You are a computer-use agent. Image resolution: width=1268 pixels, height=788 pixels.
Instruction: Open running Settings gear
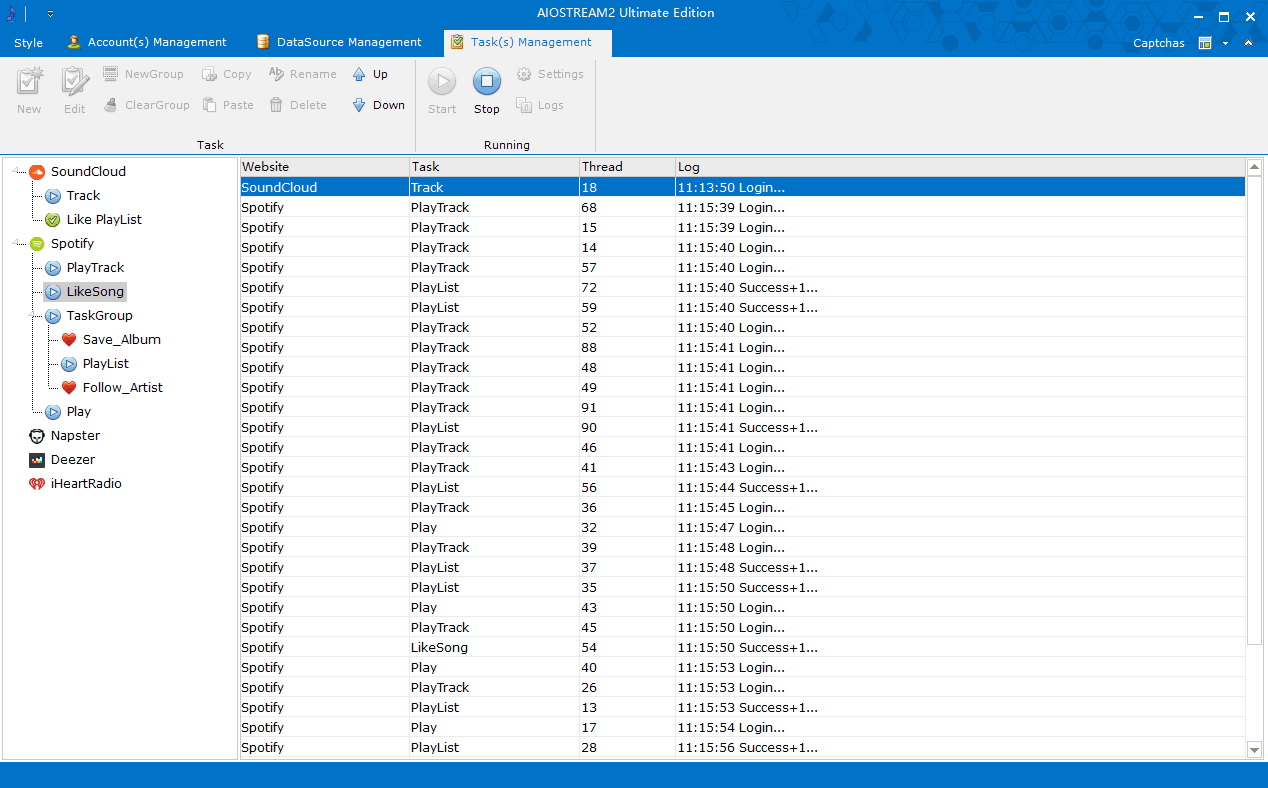[550, 74]
